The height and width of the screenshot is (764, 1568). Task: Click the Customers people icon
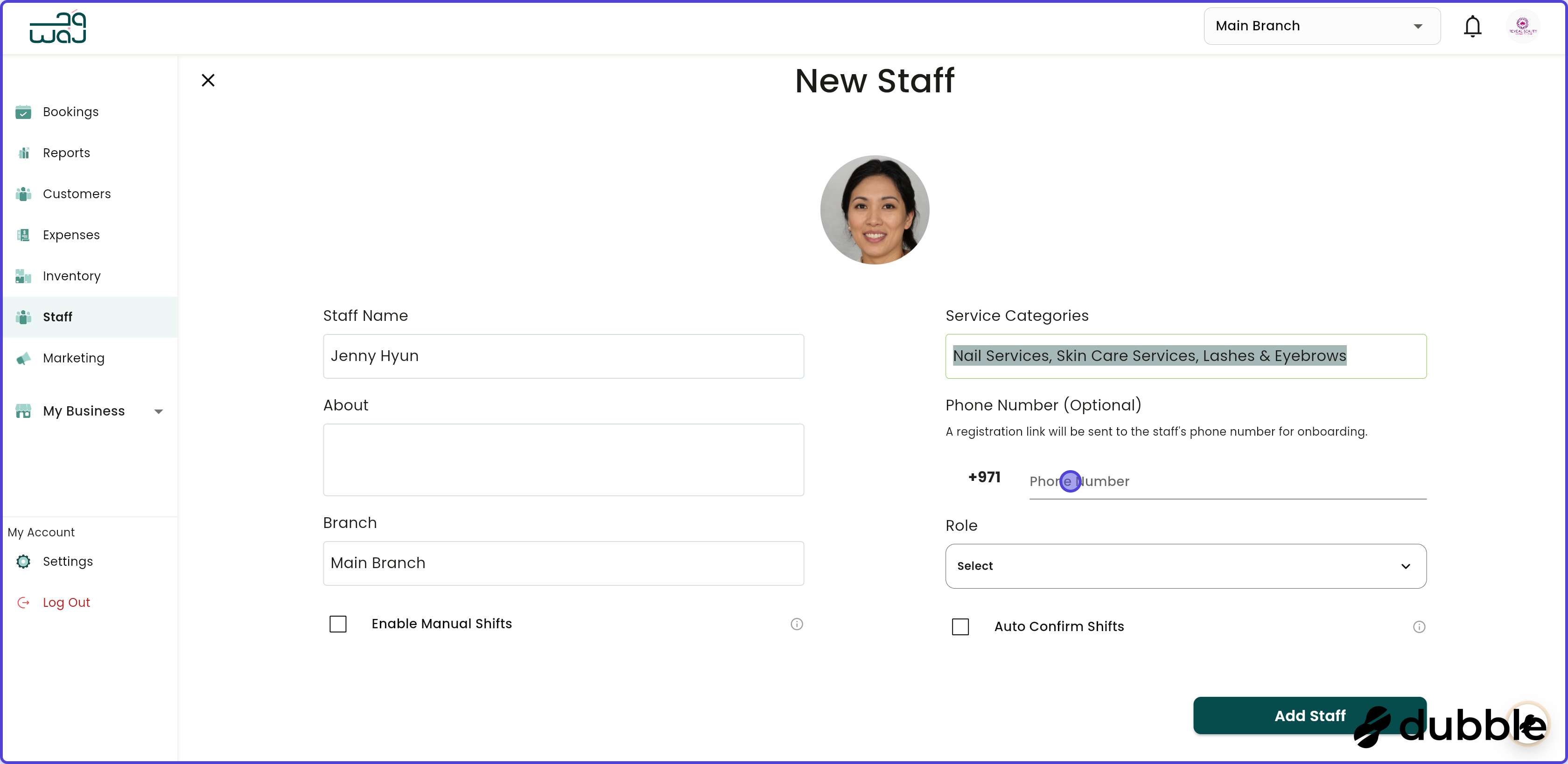(22, 194)
